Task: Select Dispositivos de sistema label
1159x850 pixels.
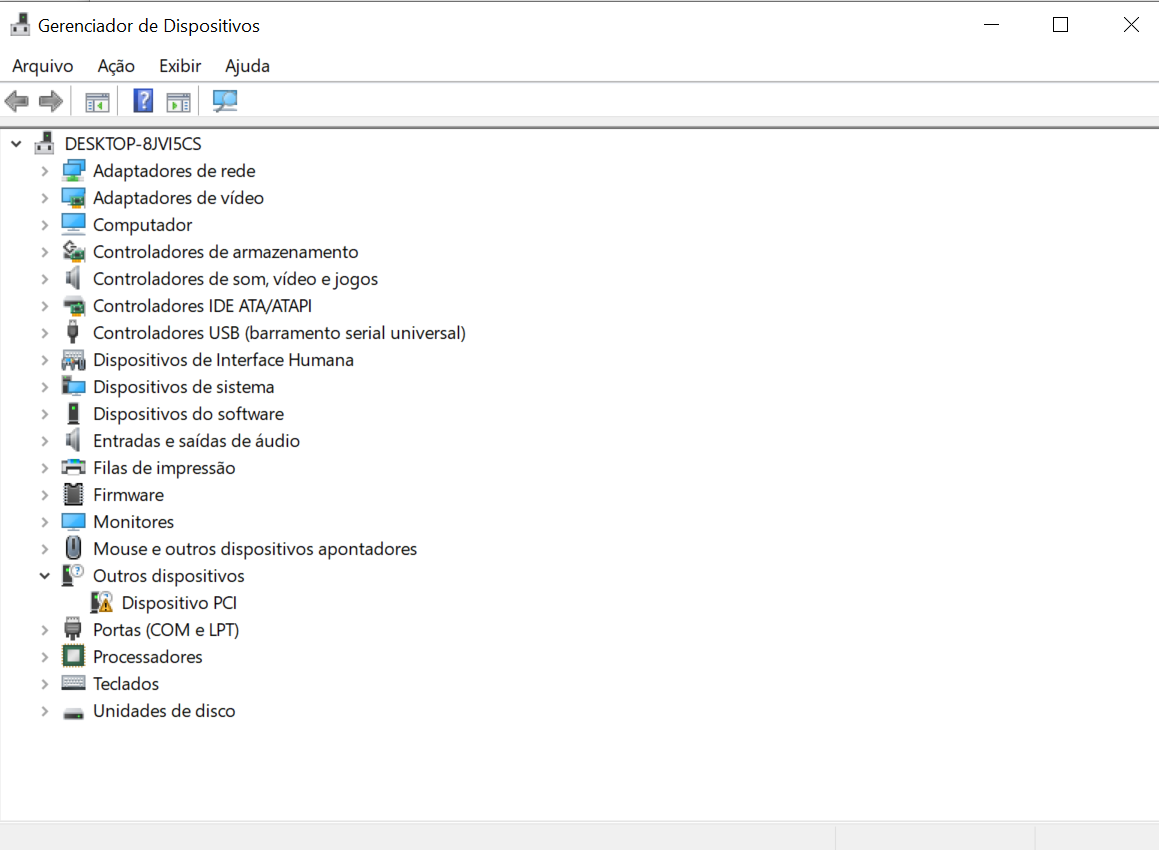Action: tap(183, 387)
